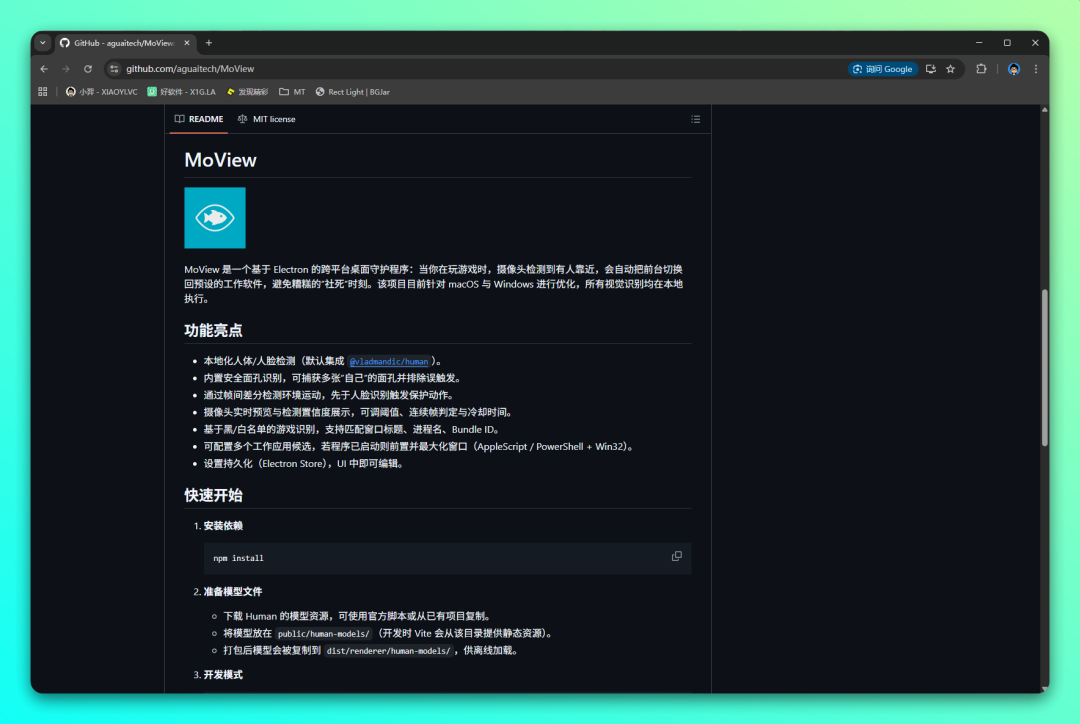The width and height of the screenshot is (1080, 724).
Task: Go back to the previous page
Action: (44, 69)
